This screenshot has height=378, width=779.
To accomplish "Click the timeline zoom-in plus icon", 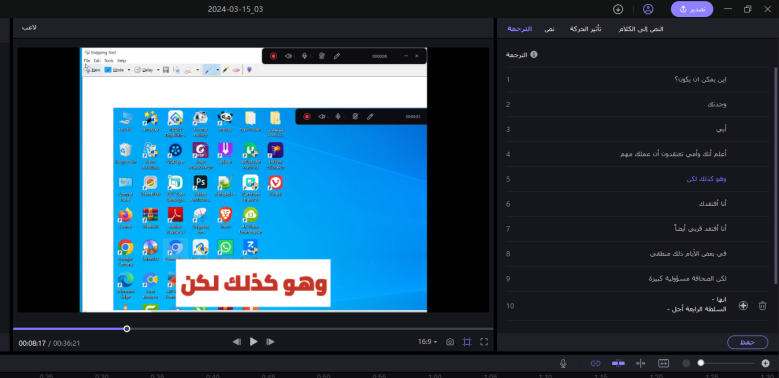I will 765,363.
